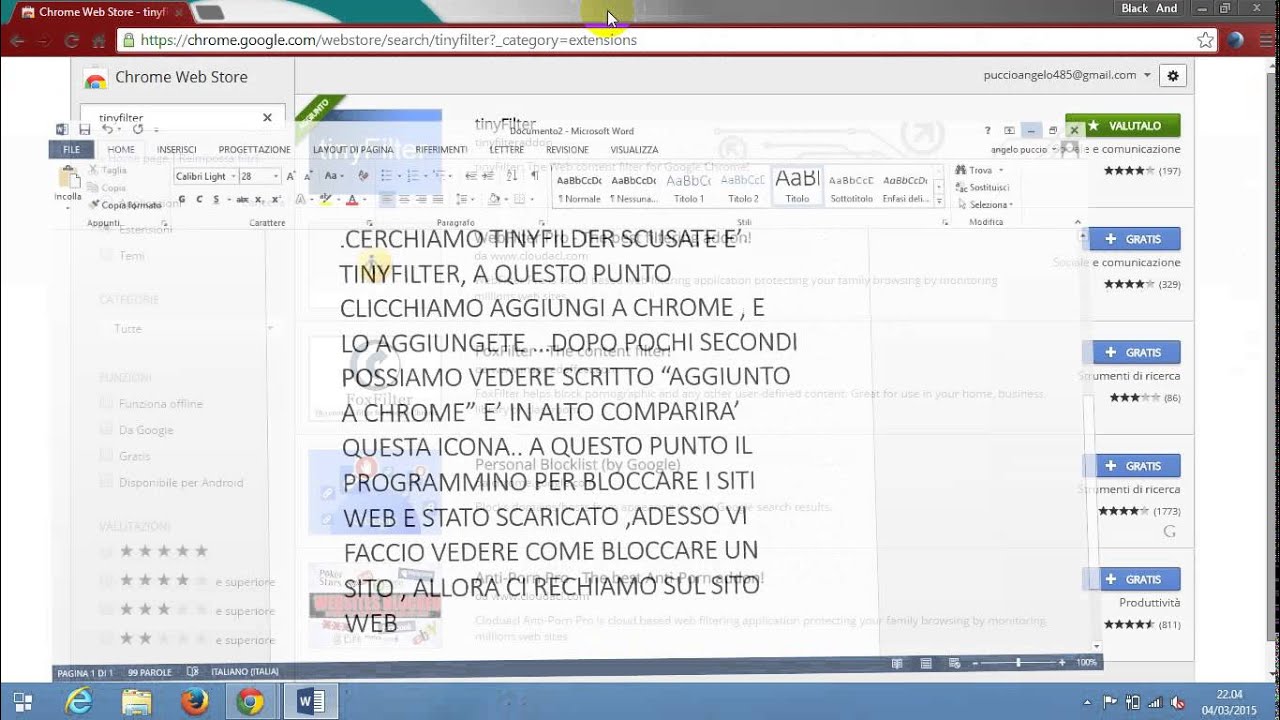This screenshot has width=1280, height=720.
Task: Switch to the PROGETTAZIONE ribbon tab
Action: pyautogui.click(x=255, y=149)
